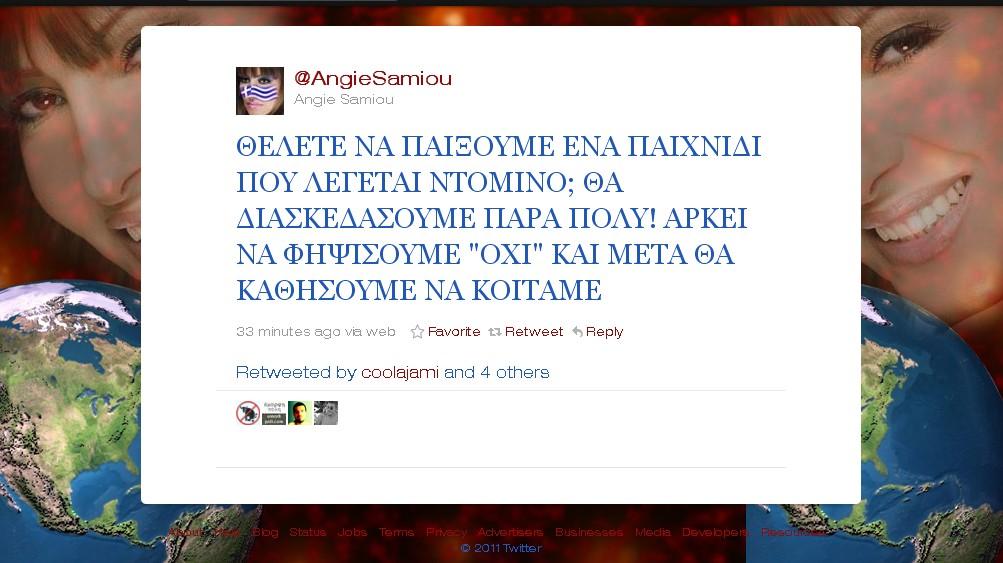Viewport: 1003px width, 563px height.
Task: Open the Status footer link
Action: click(308, 532)
